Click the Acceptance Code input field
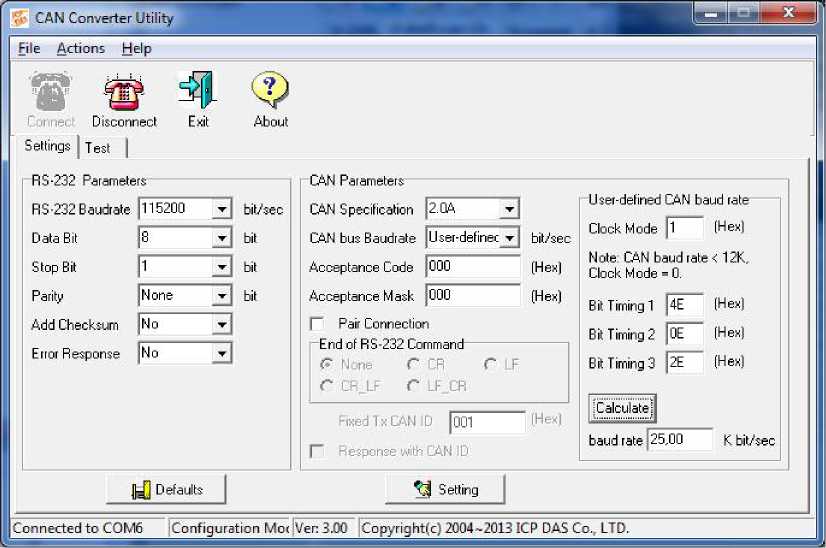The image size is (826, 548). coord(472,267)
